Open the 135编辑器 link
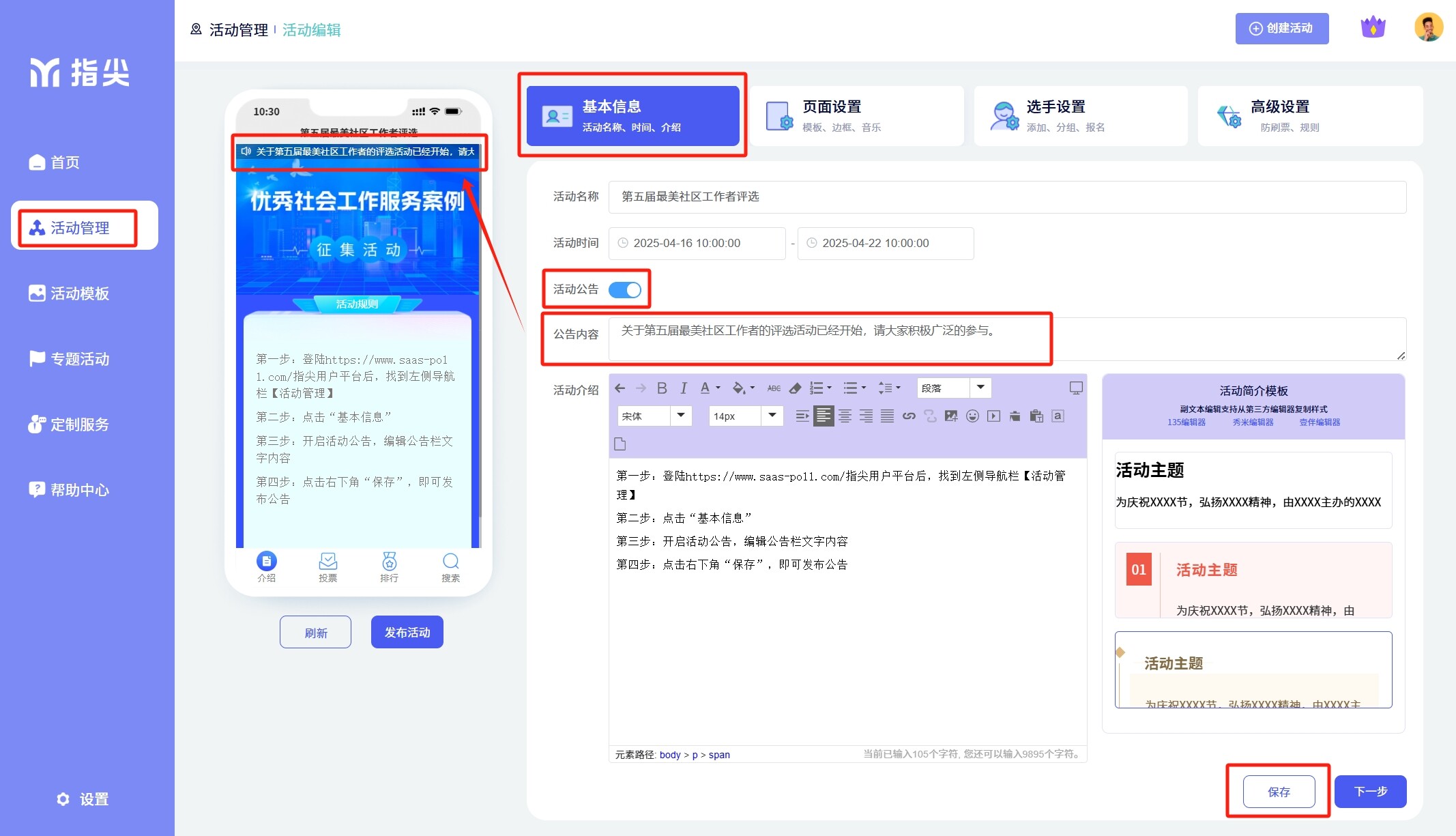The image size is (1456, 836). 1186,422
